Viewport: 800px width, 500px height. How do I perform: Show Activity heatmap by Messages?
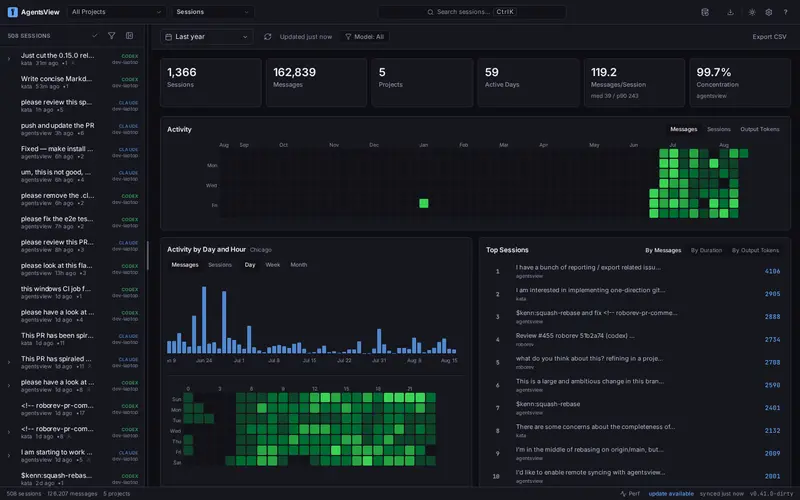point(684,130)
